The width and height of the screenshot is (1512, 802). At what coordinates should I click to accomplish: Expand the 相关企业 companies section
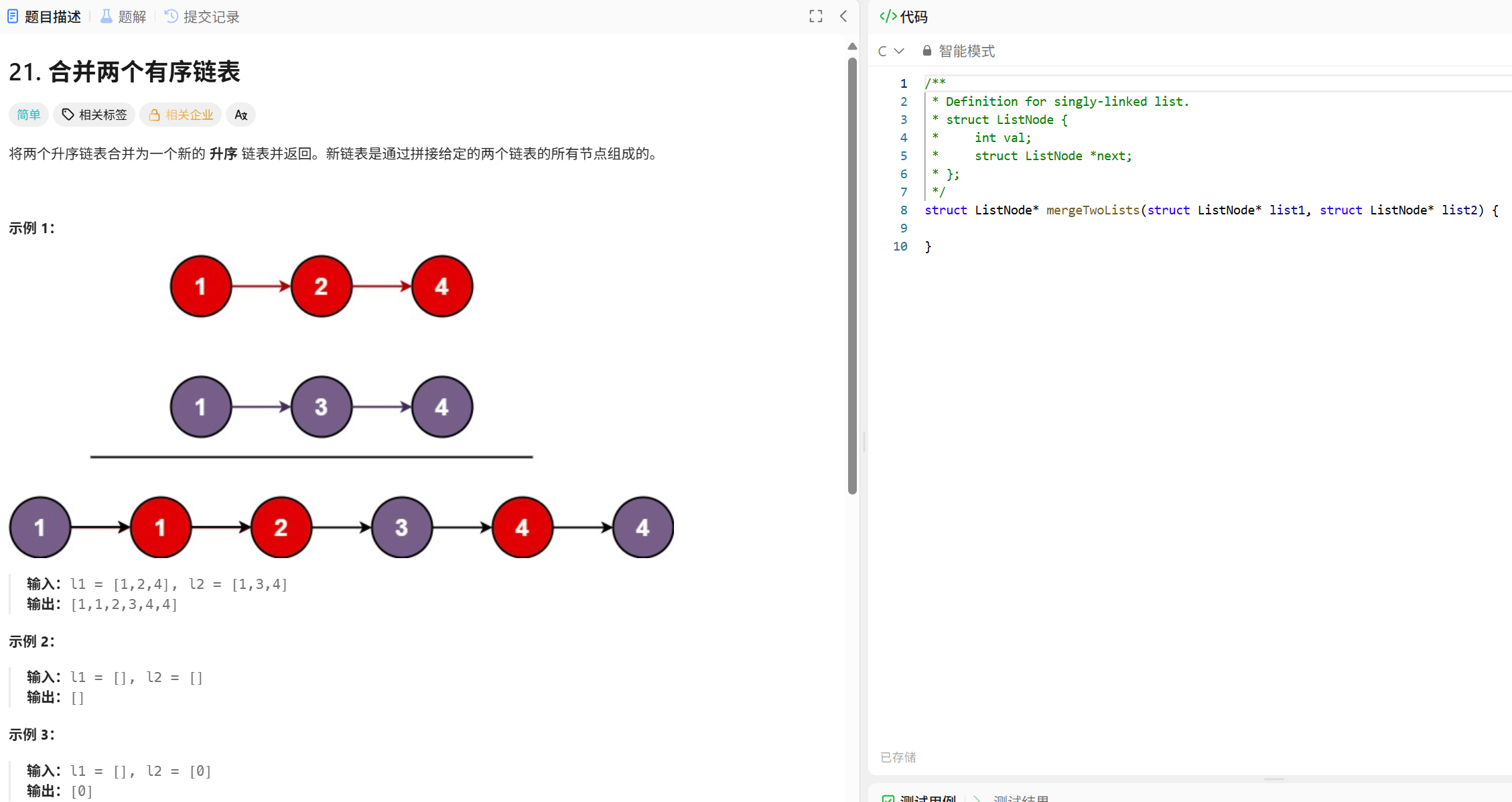pyautogui.click(x=181, y=115)
